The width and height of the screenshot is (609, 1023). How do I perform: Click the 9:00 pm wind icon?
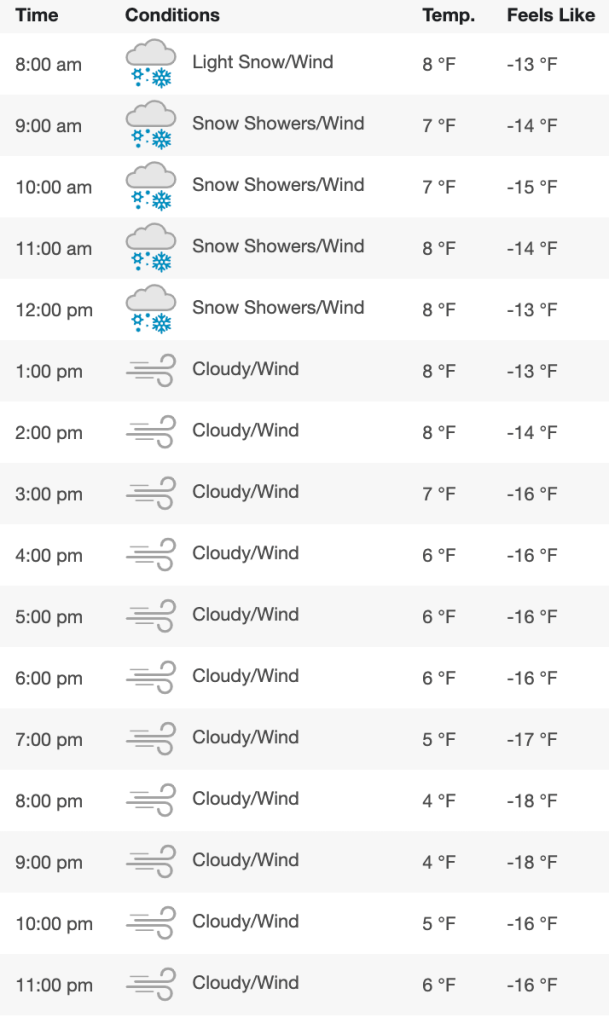click(151, 862)
